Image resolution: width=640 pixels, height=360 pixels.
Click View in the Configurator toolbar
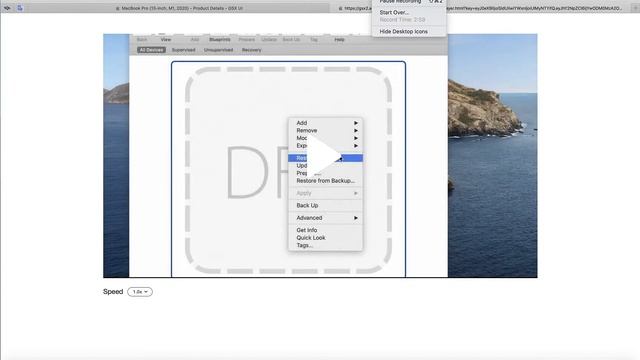[166, 40]
